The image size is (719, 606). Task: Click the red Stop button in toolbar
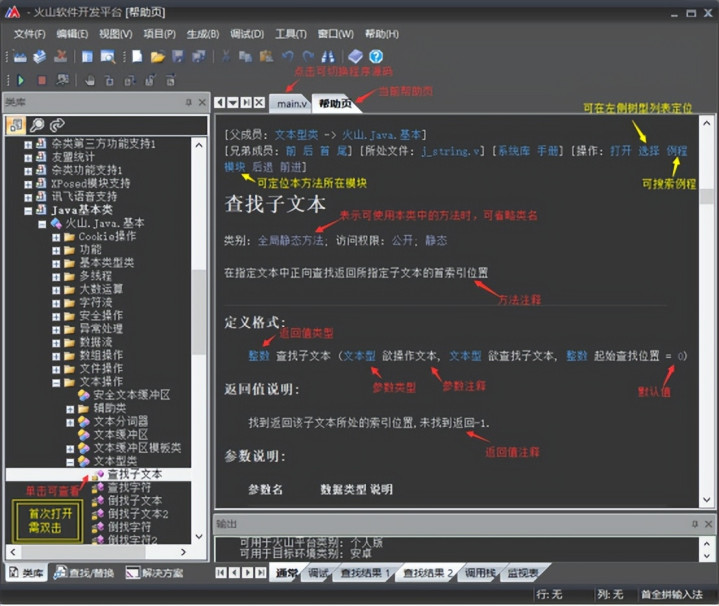(41, 80)
